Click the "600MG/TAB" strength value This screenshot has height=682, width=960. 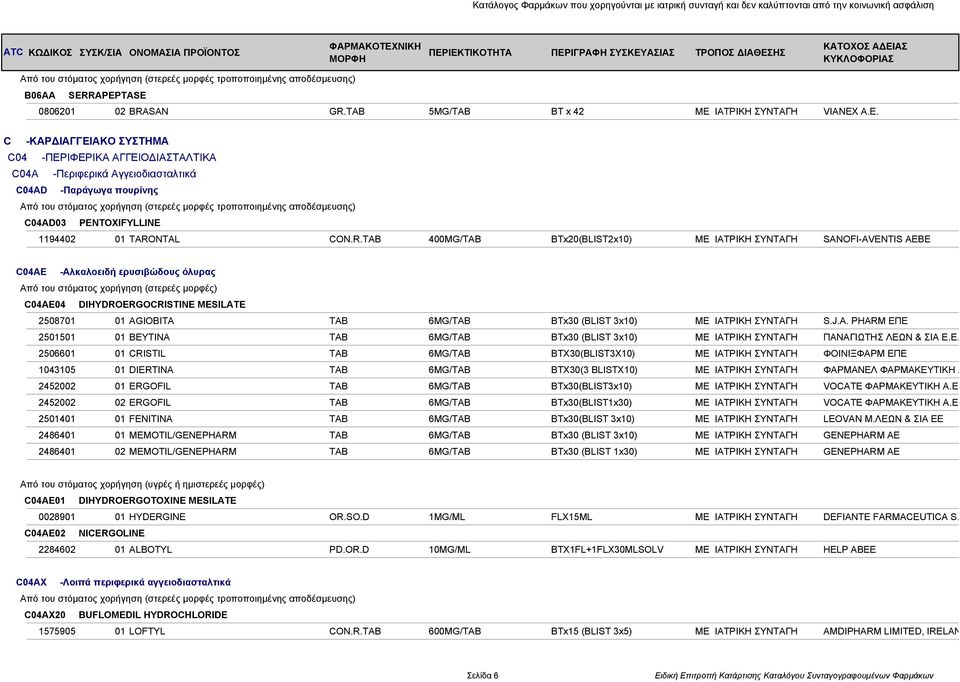point(455,631)
